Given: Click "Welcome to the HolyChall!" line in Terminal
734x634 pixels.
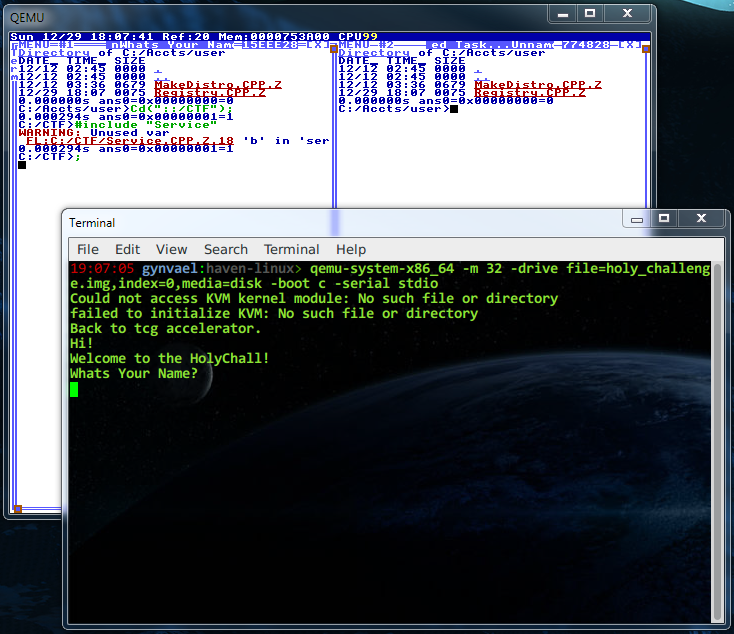Looking at the screenshot, I should [169, 358].
